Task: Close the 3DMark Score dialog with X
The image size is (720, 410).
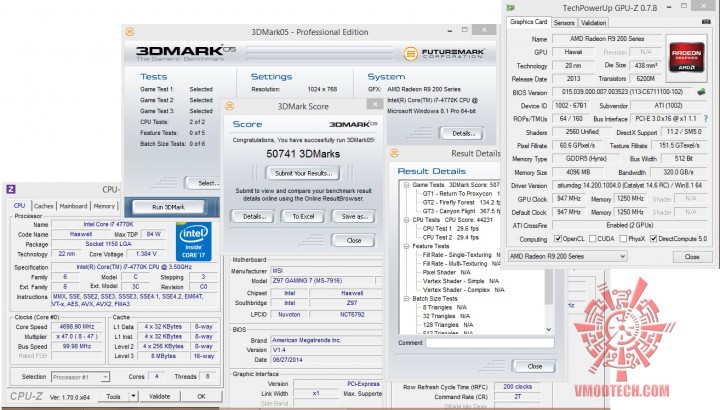Action: 375,104
